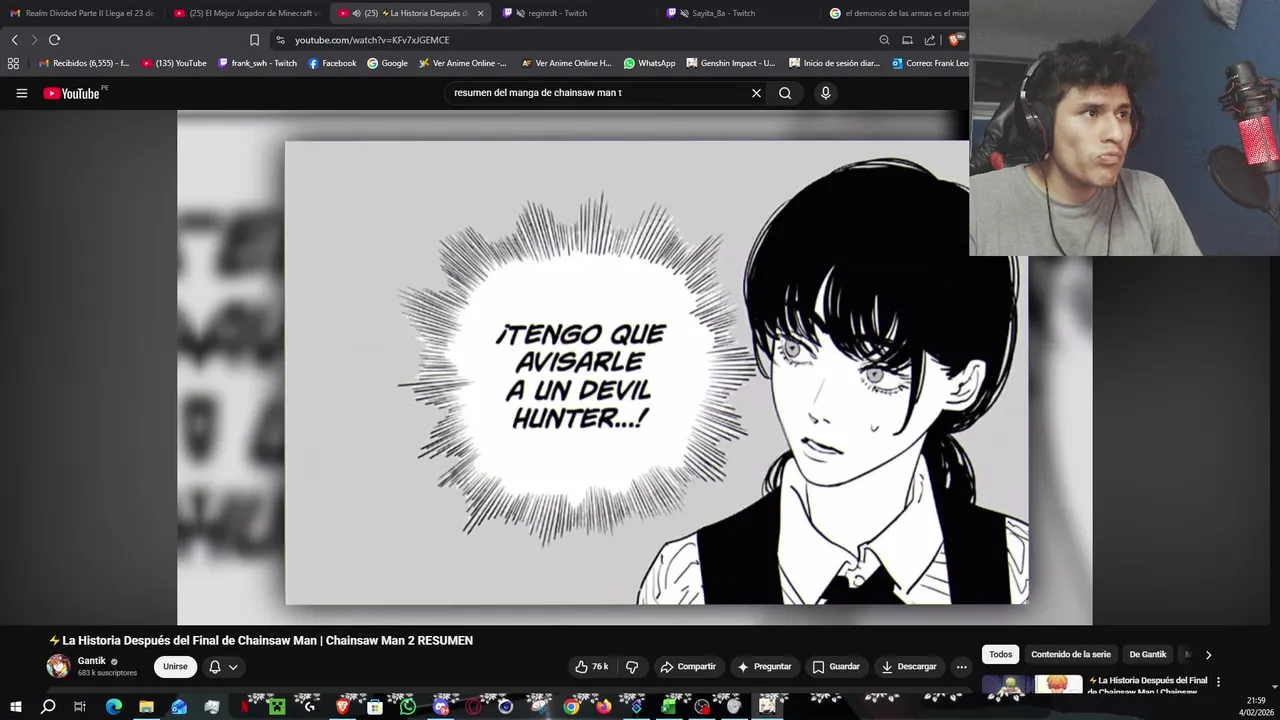The width and height of the screenshot is (1280, 720).
Task: Launch Microsoft Edge from the taskbar
Action: click(113, 707)
